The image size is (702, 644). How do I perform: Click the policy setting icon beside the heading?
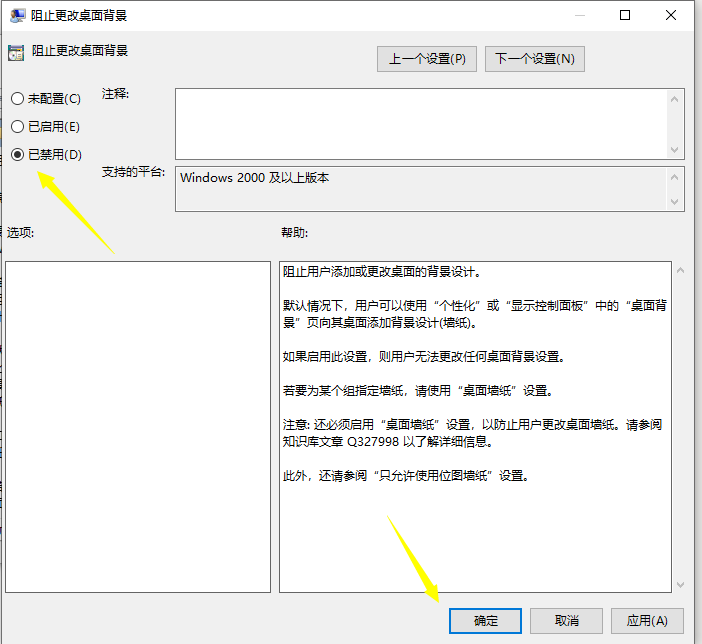[x=15, y=54]
